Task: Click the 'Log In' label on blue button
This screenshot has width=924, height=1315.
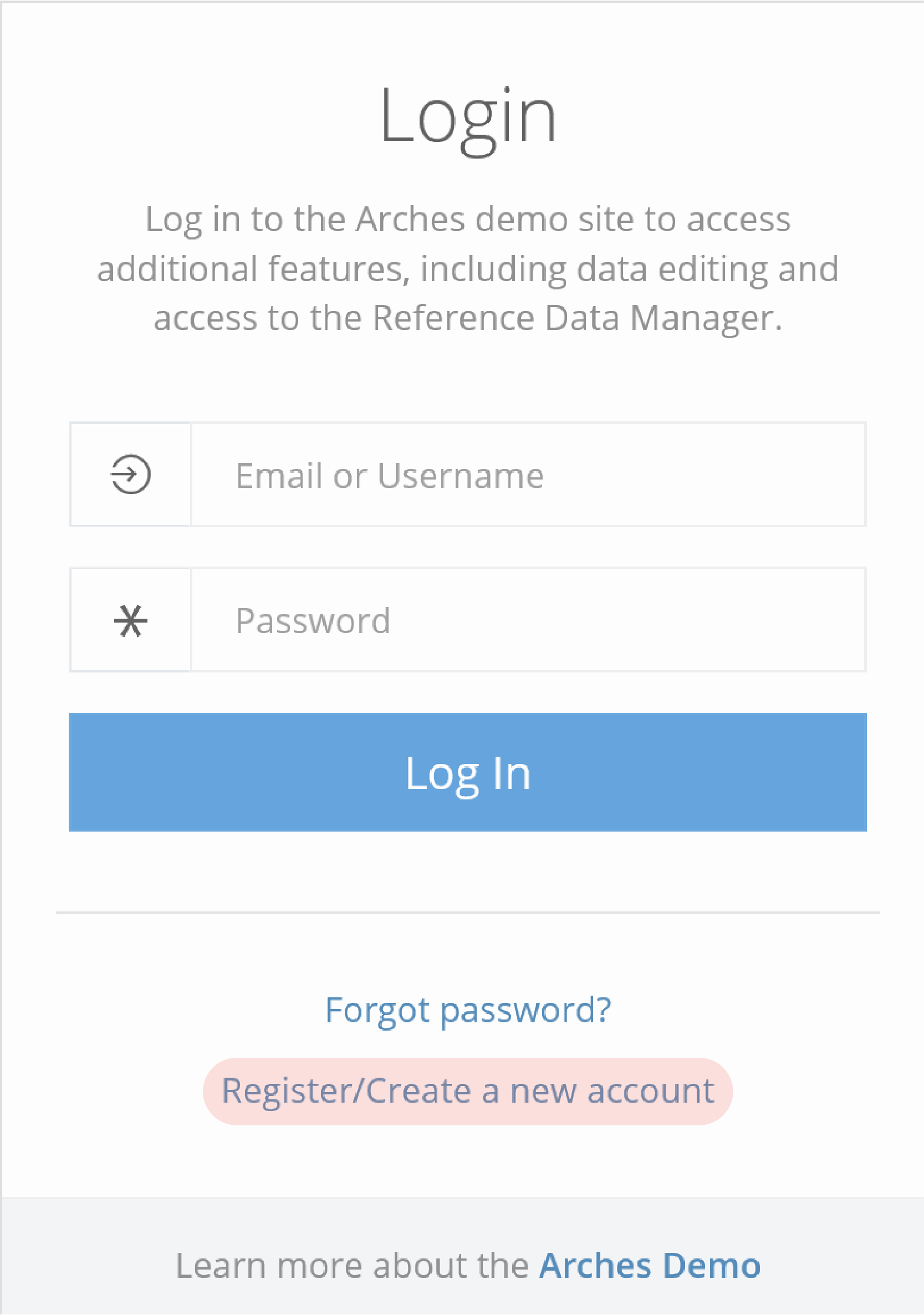Action: 468,774
